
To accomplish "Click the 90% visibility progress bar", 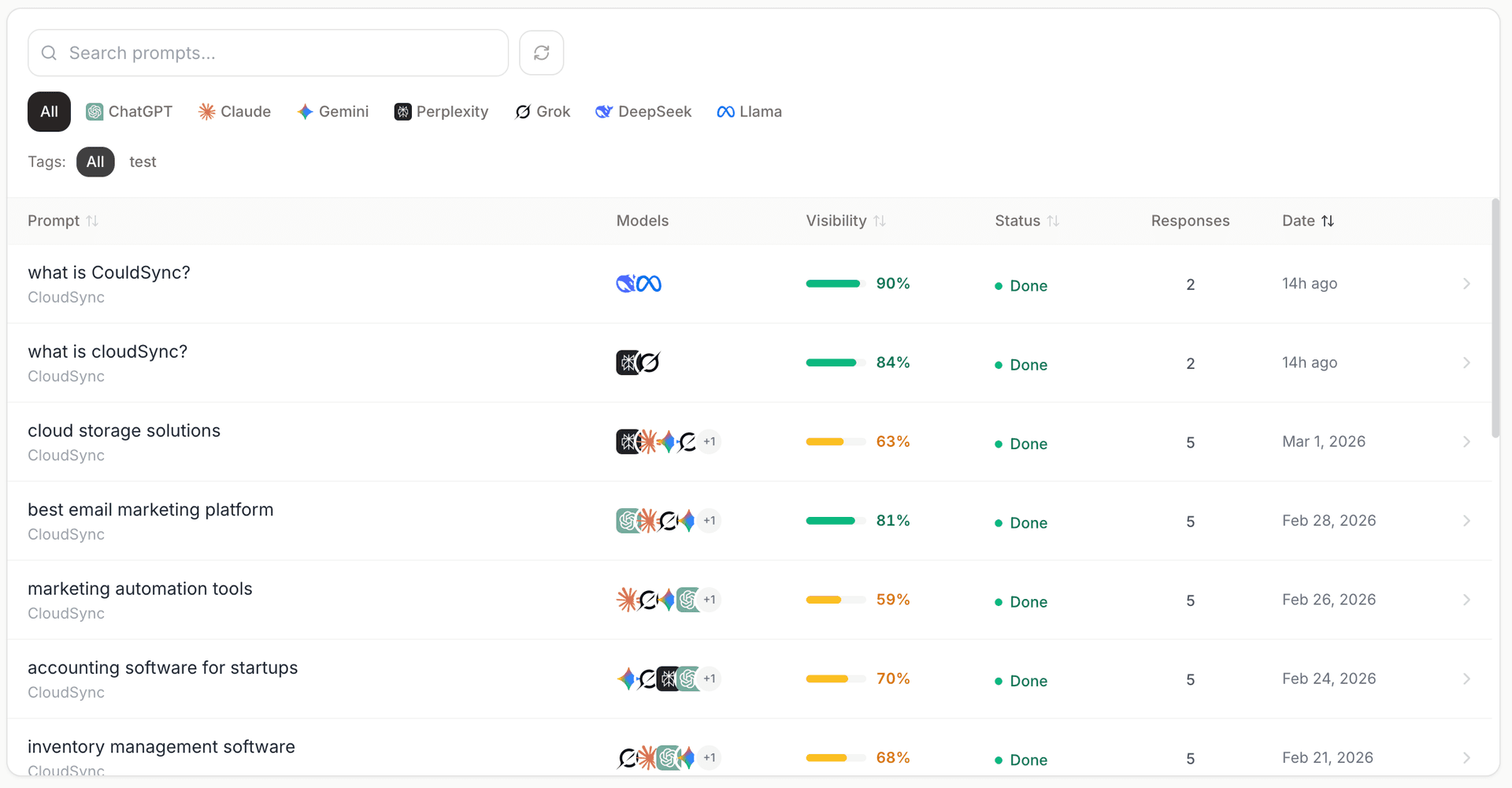I will (x=832, y=284).
